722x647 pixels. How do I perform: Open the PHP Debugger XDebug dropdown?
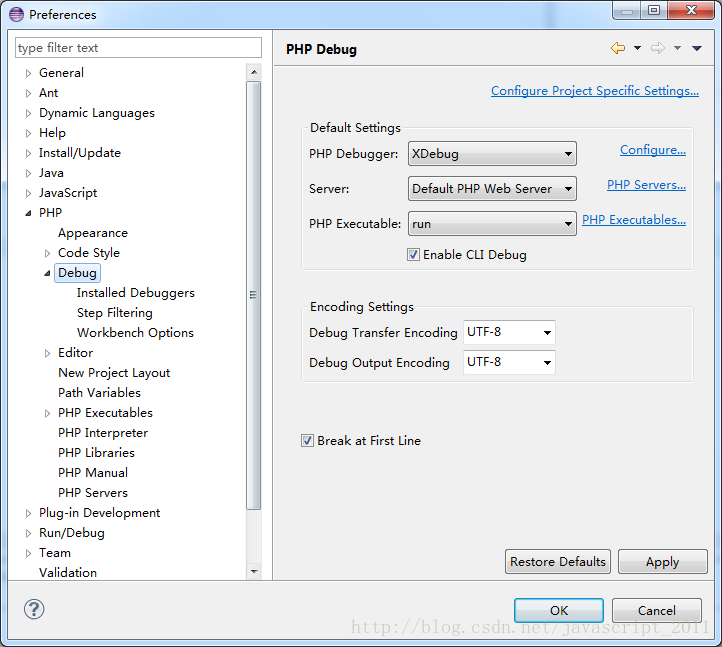492,153
